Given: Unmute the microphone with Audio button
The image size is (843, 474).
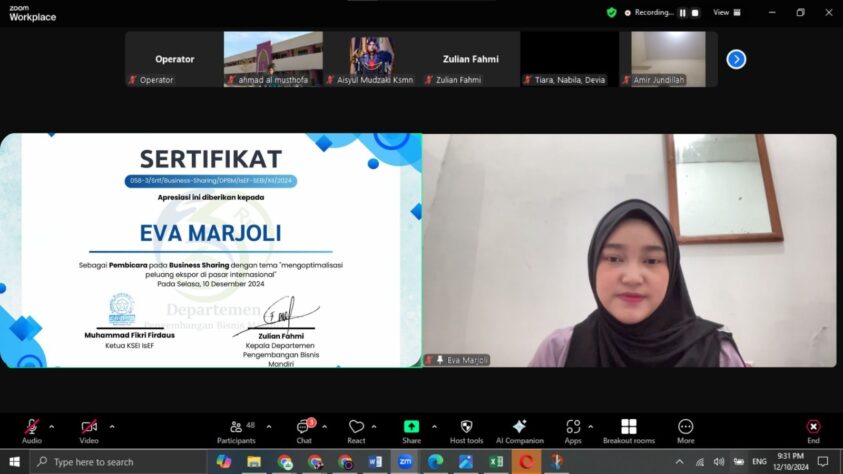Looking at the screenshot, I should pos(32,430).
